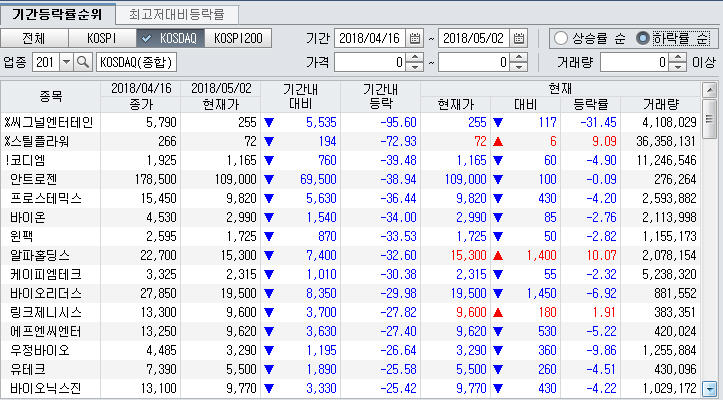This screenshot has height=400, width=723.
Task: Decrease the 거래량 stepper value
Action: [x=677, y=67]
